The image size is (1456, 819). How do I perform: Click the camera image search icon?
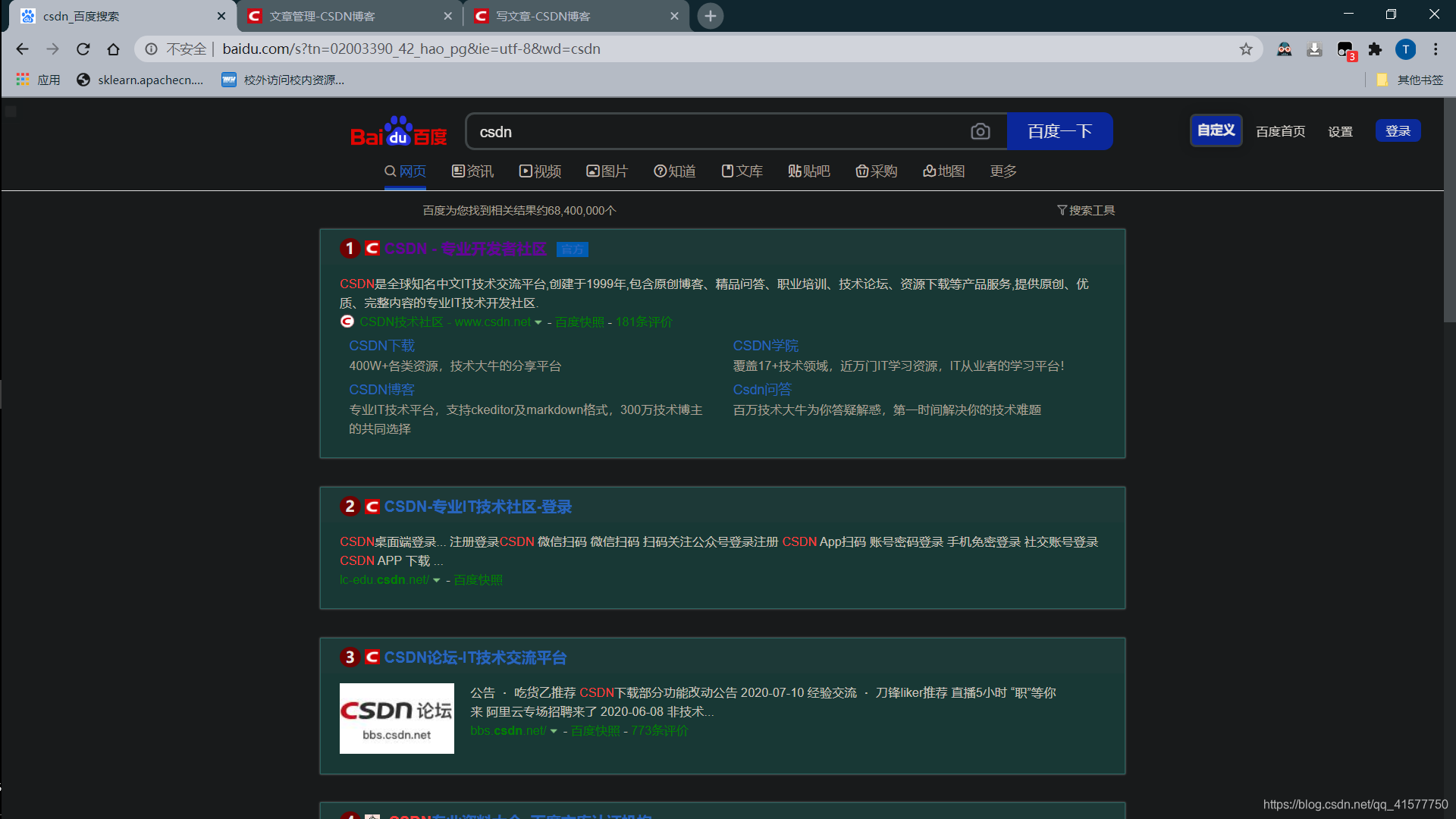point(980,132)
